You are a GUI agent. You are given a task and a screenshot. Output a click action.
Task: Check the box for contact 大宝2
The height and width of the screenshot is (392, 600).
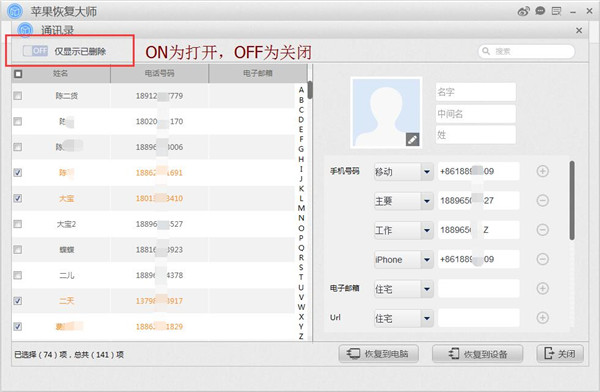(x=18, y=224)
